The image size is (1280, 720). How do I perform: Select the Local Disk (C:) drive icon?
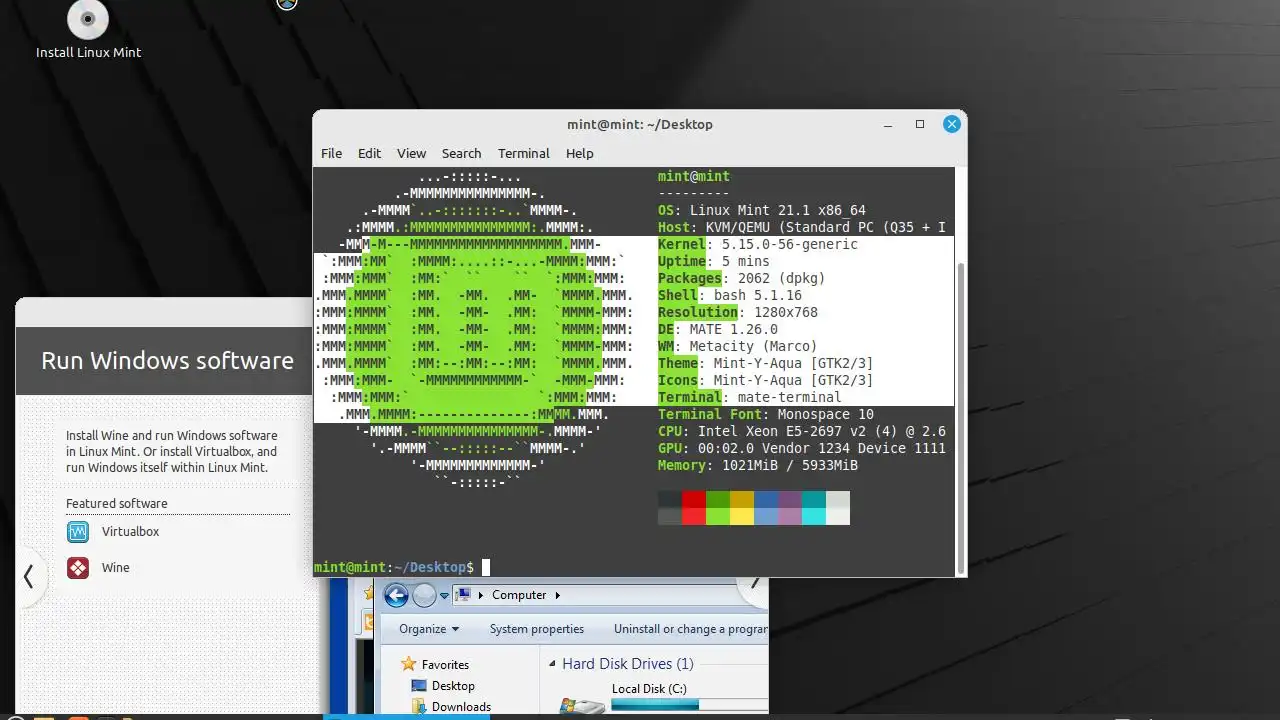coord(582,705)
